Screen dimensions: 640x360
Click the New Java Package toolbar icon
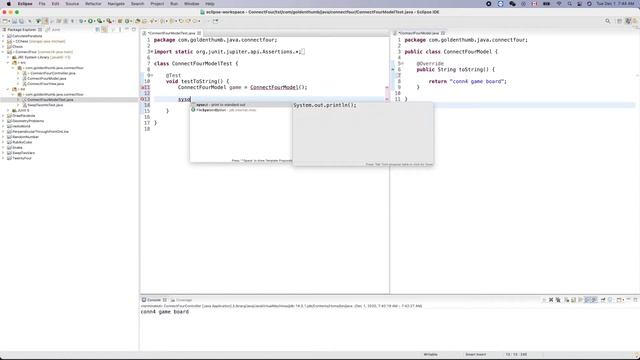(x=120, y=21)
